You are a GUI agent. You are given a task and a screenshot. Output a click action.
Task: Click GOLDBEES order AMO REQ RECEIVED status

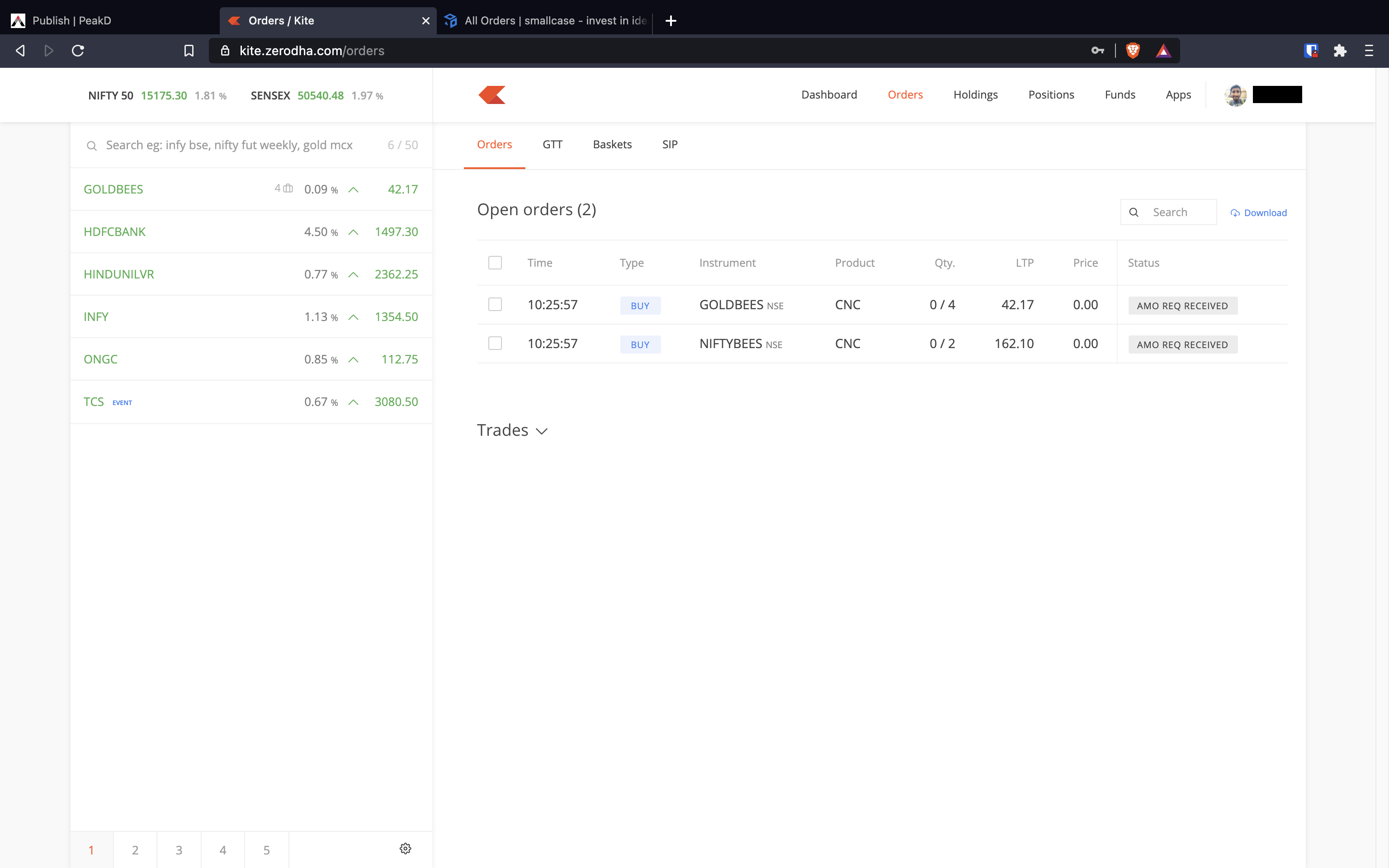tap(1182, 306)
